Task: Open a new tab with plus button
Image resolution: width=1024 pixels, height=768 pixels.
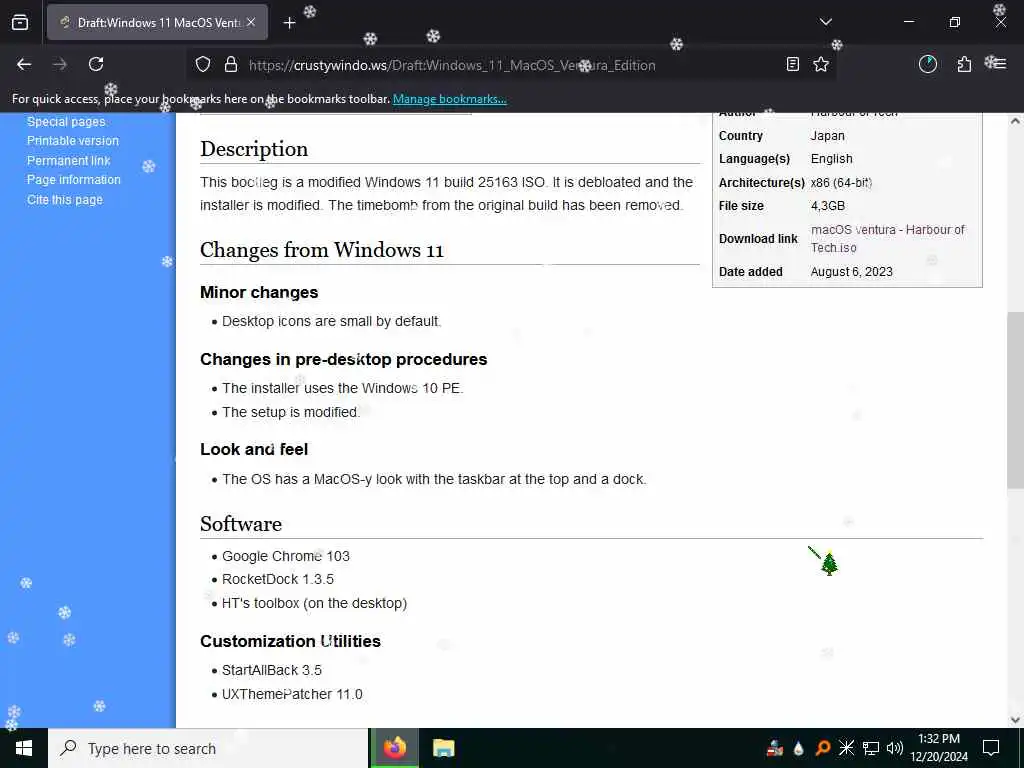Action: pyautogui.click(x=289, y=23)
